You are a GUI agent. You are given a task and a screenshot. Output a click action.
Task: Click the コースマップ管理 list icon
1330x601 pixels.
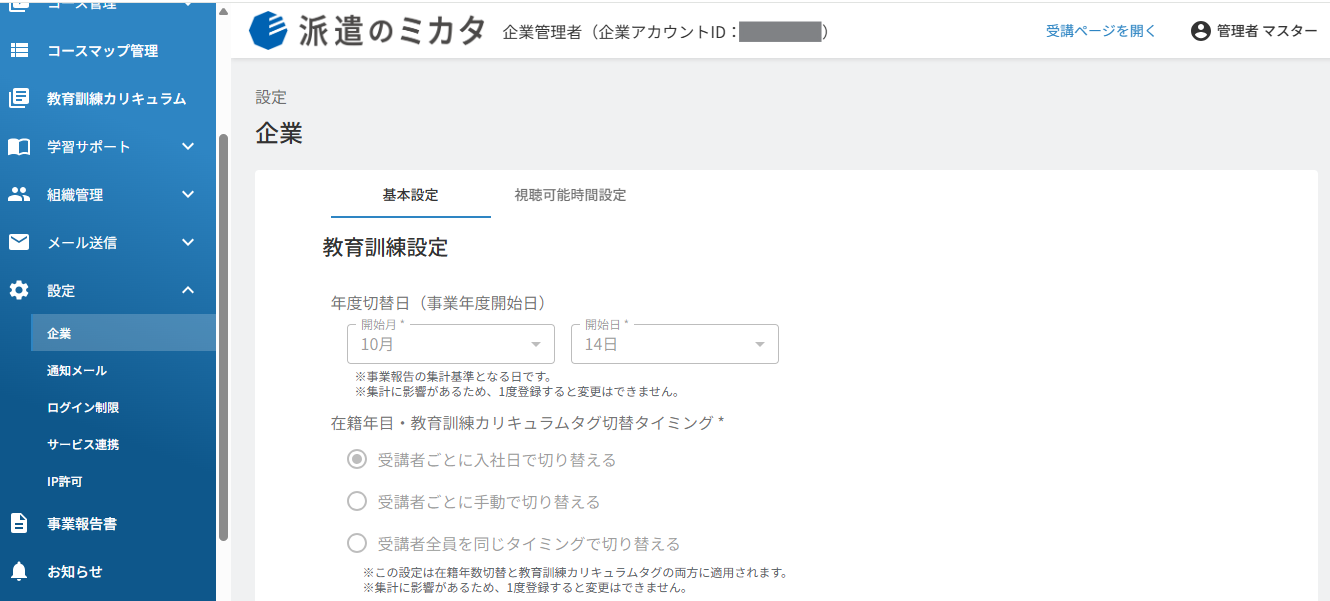pos(18,51)
